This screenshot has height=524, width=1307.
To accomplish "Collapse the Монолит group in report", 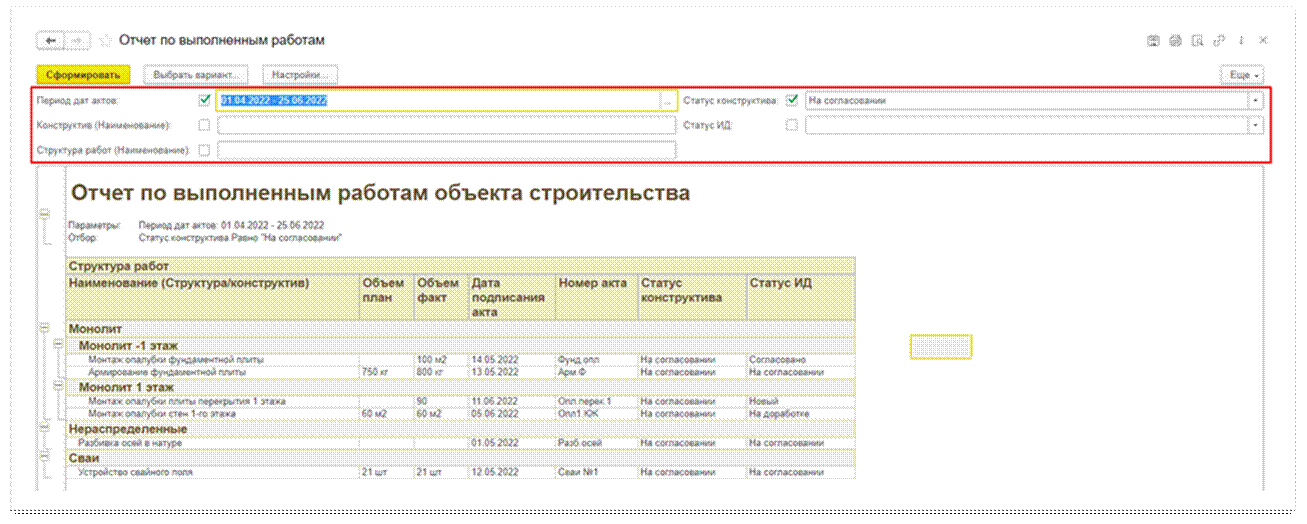I will pyautogui.click(x=44, y=327).
